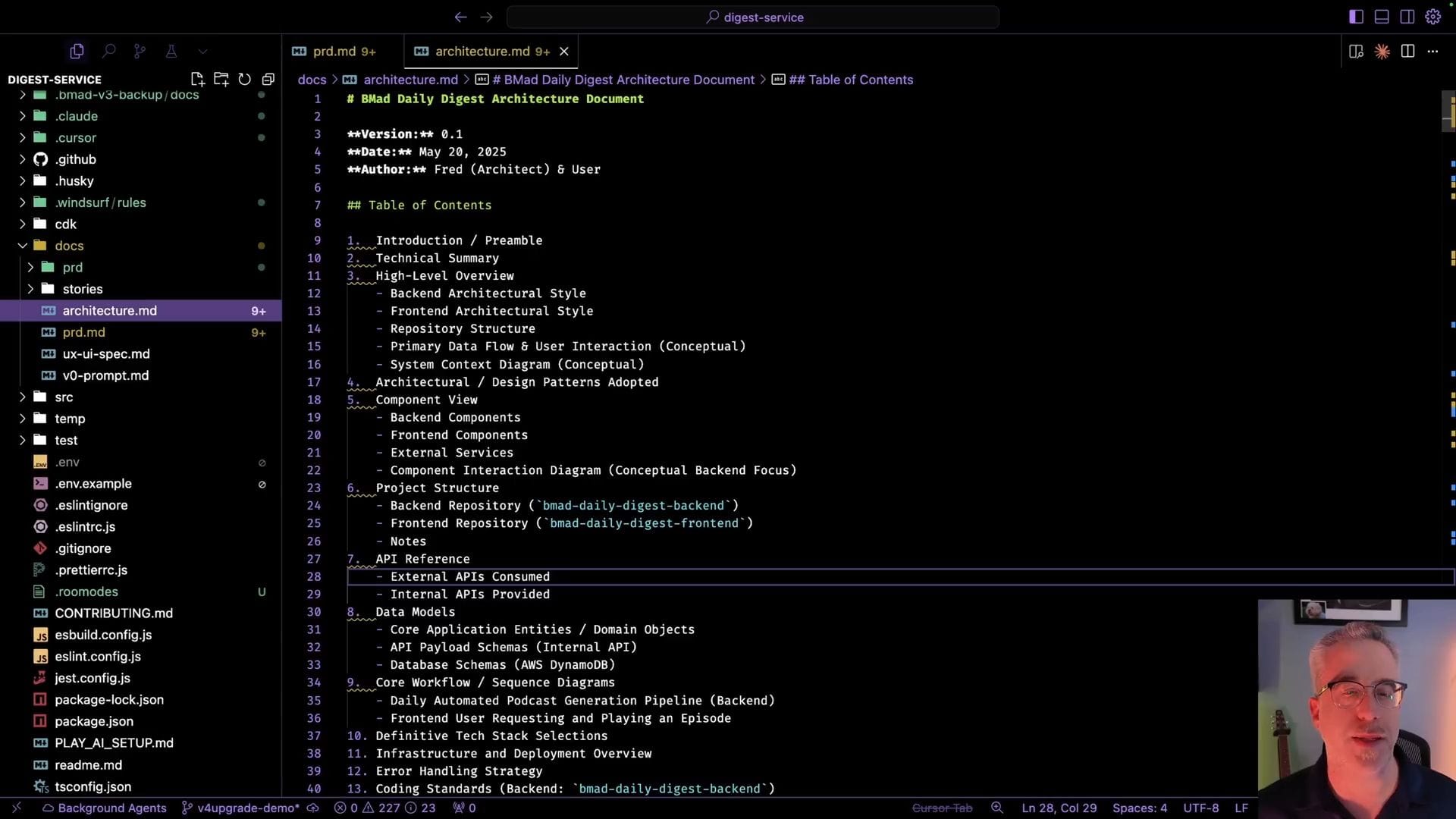Click the v4upgrade-demo branch indicator
The image size is (1456, 819).
[248, 808]
